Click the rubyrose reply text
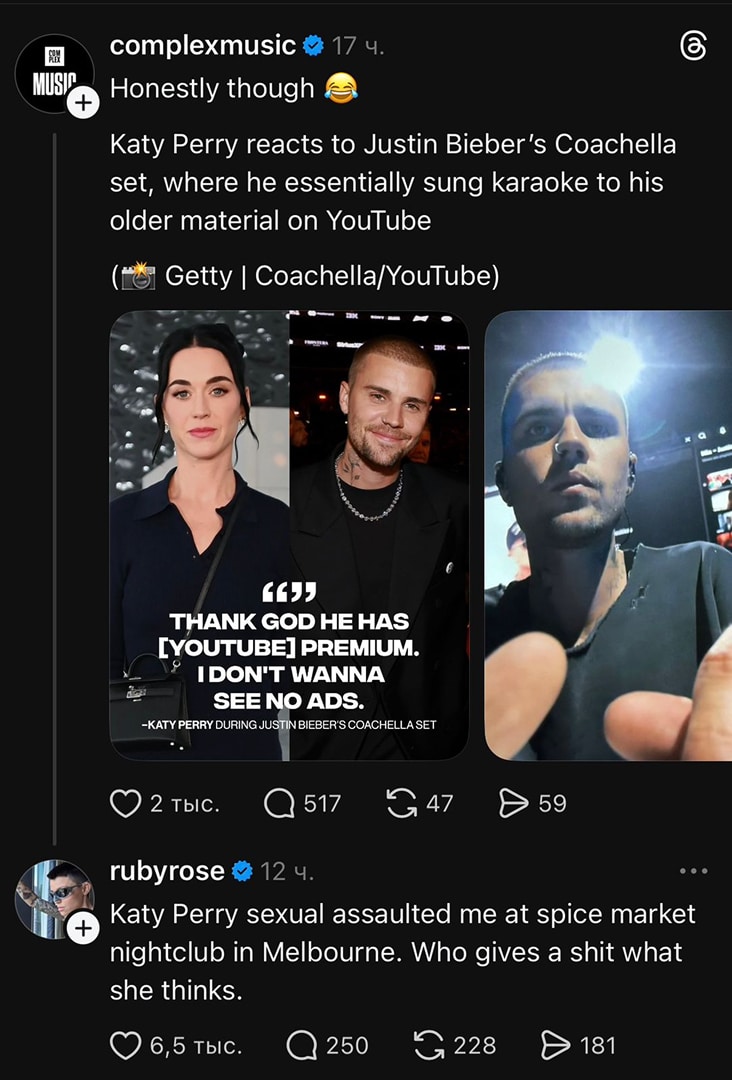The width and height of the screenshot is (732, 1080). [402, 951]
